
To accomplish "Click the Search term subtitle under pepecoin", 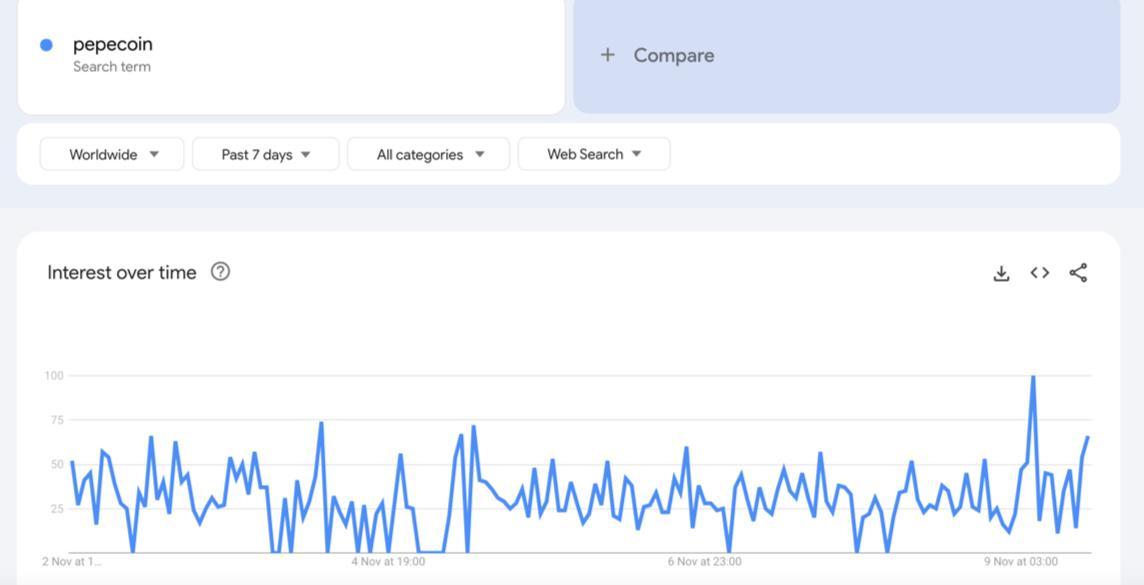I will coord(112,67).
